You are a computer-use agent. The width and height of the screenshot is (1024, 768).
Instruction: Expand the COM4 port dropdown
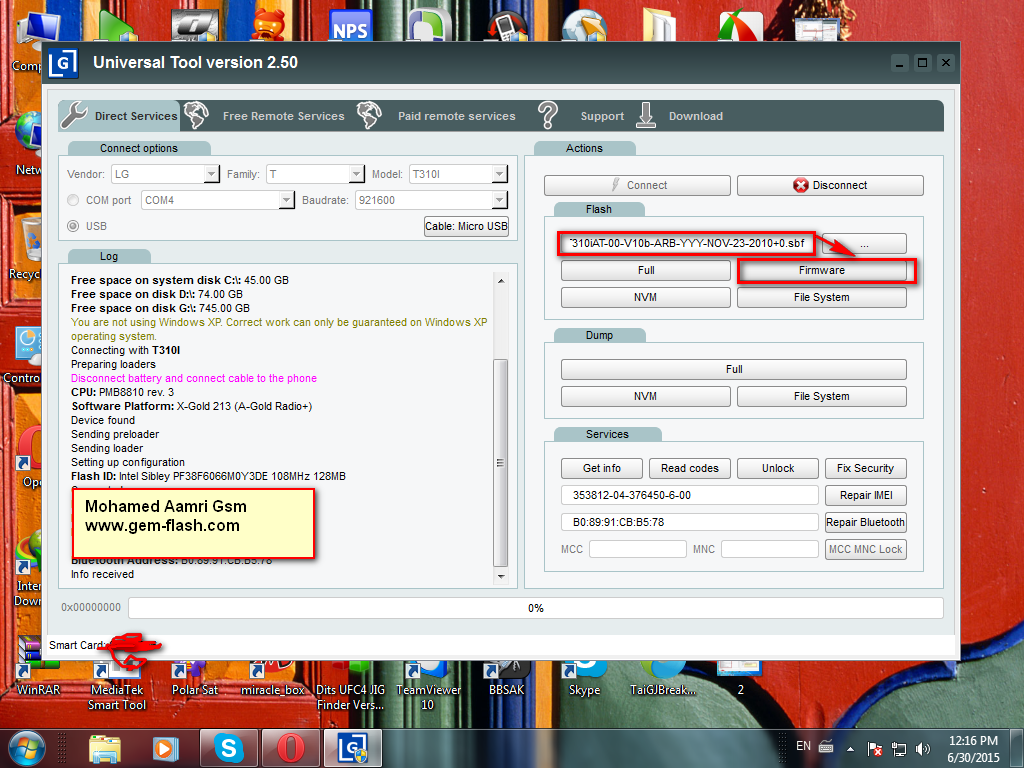click(x=286, y=200)
